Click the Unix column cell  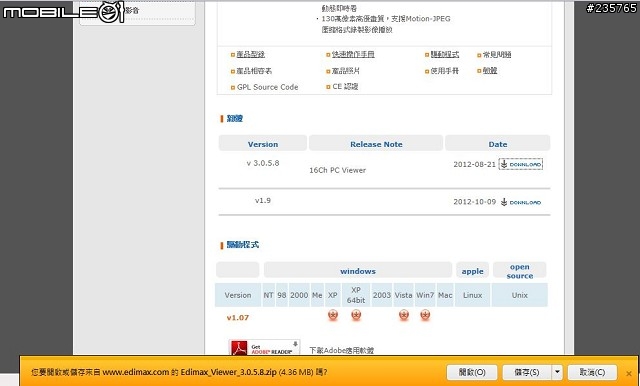click(520, 295)
